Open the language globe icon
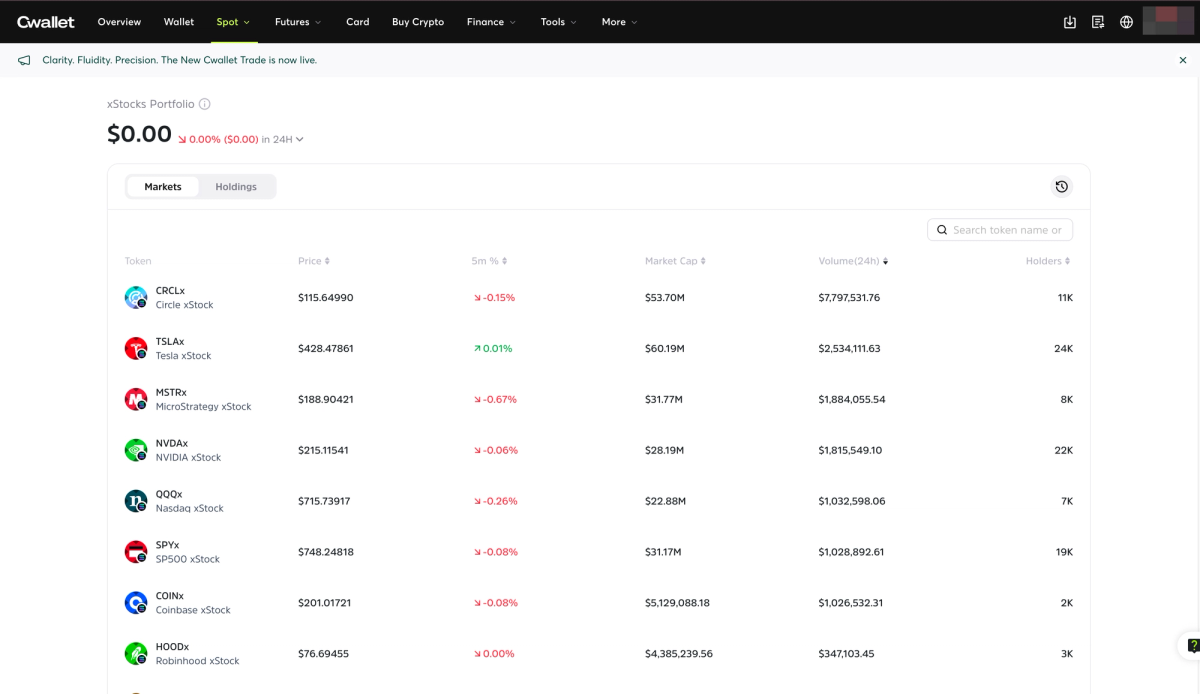Image resolution: width=1200 pixels, height=694 pixels. [x=1127, y=22]
